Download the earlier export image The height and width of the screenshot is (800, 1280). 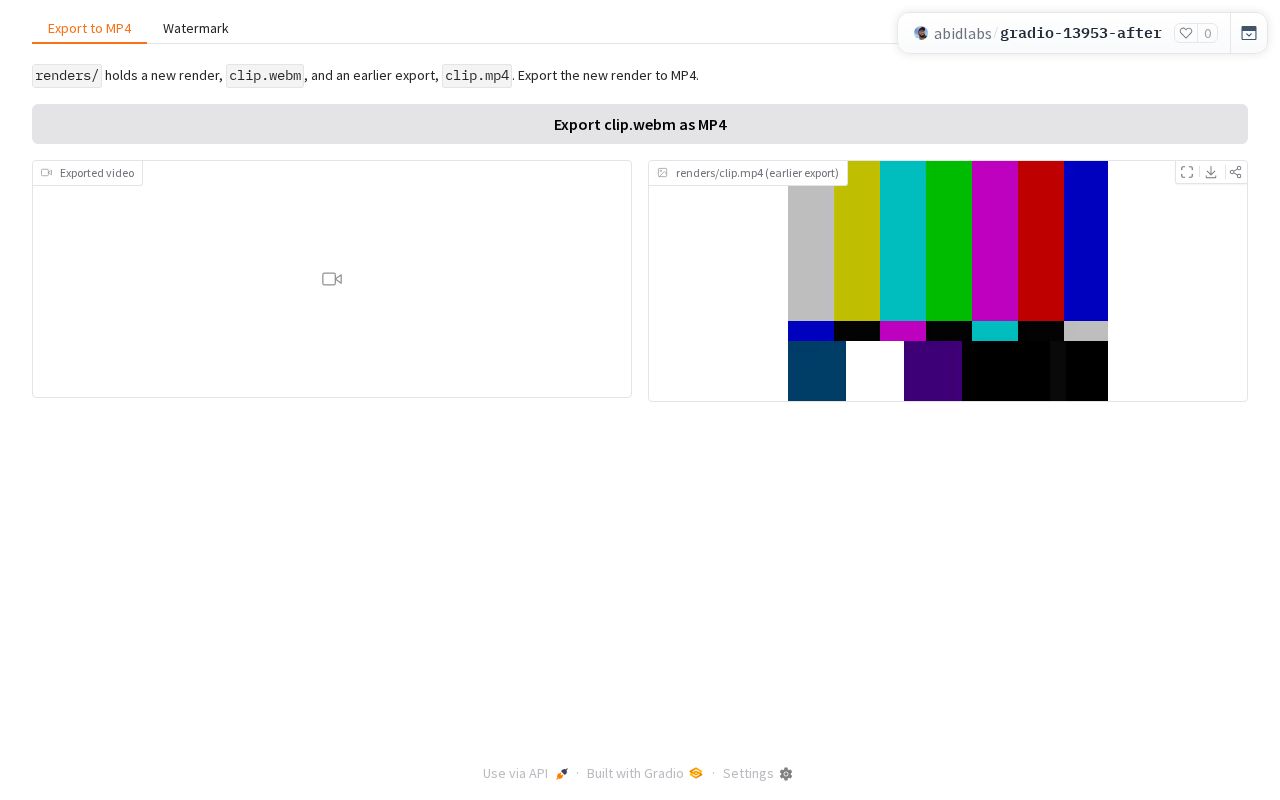[1211, 172]
